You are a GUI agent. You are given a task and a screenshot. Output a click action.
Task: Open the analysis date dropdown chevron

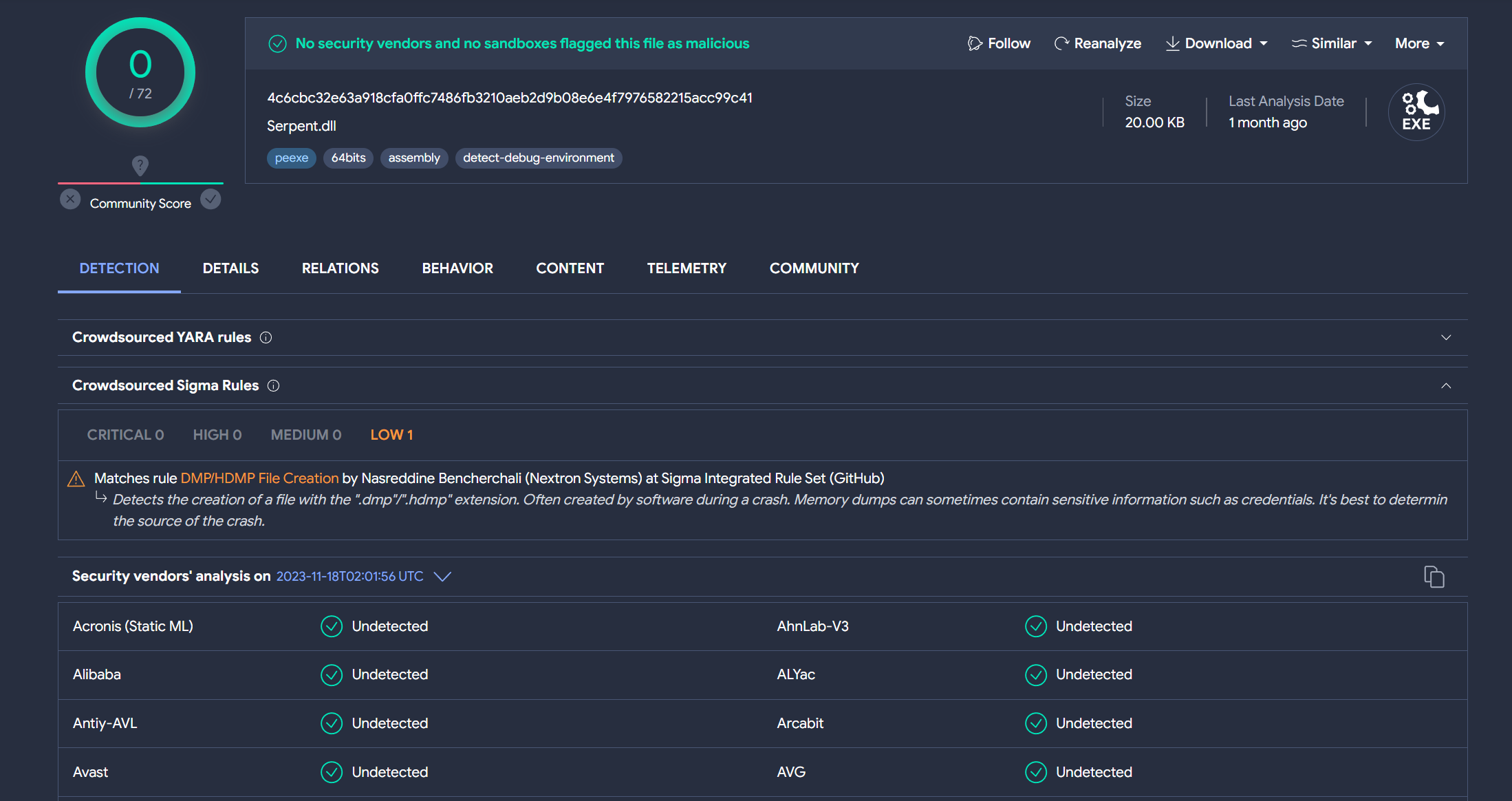click(x=442, y=577)
